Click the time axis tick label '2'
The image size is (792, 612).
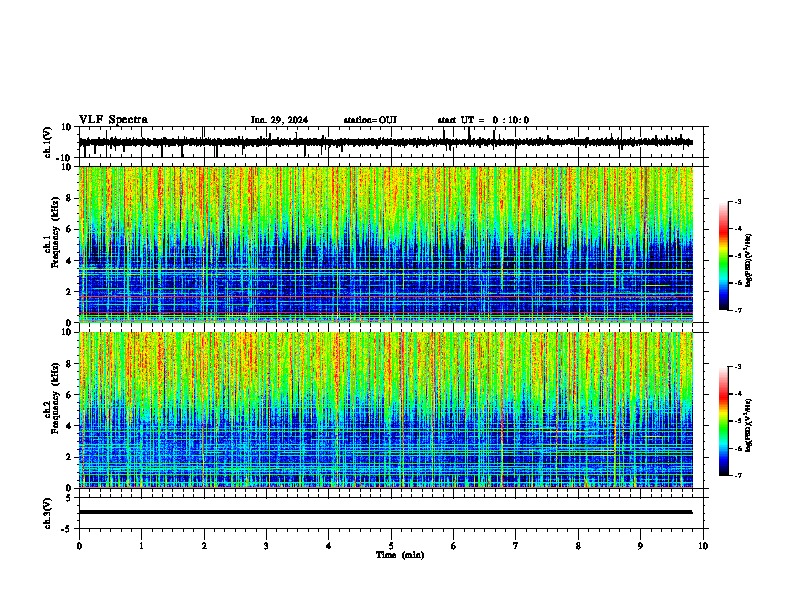(x=204, y=546)
